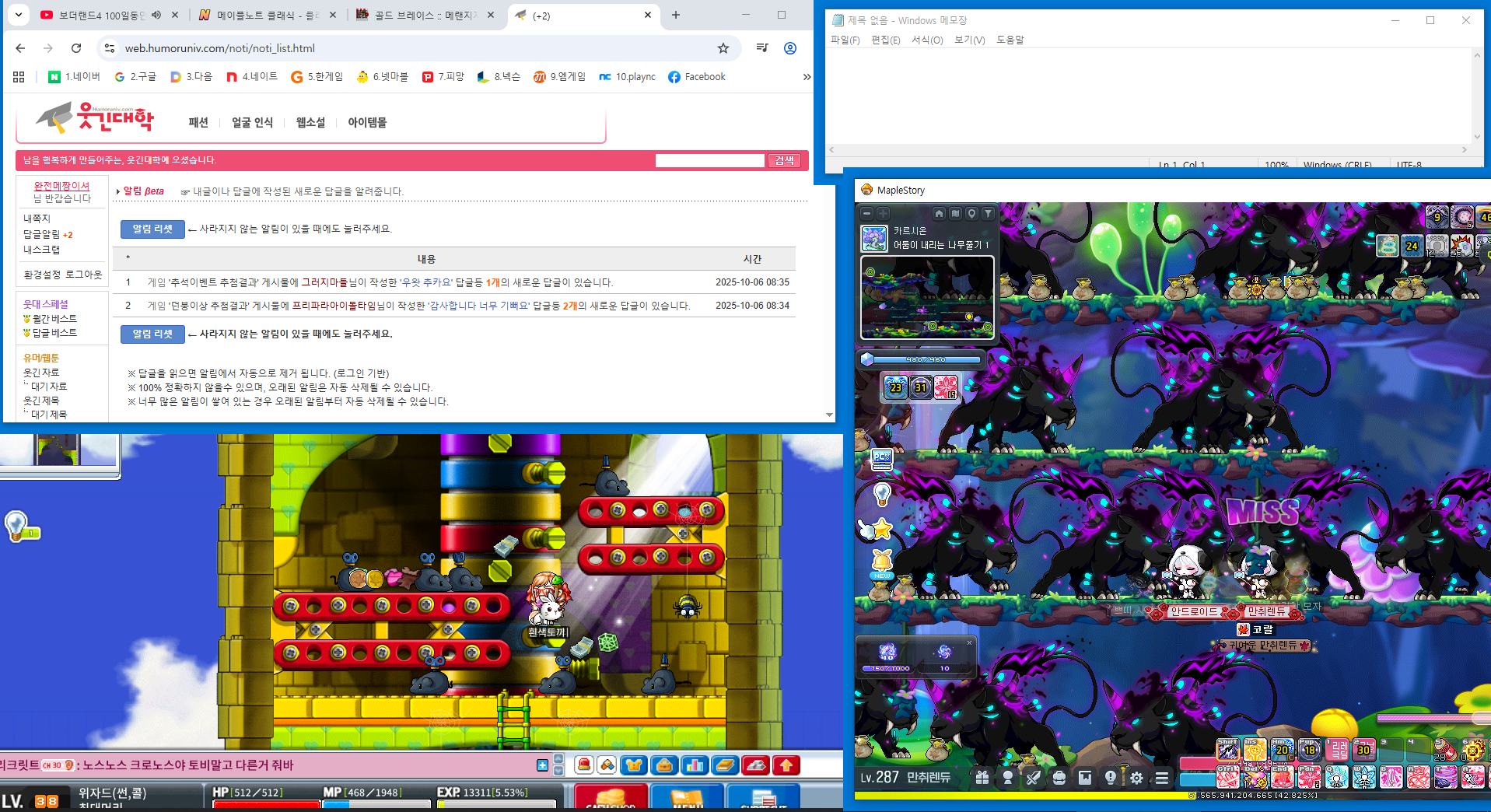Image resolution: width=1491 pixels, height=812 pixels.
Task: Open the stats bar-chart icon in classic toolbar
Action: coord(695,765)
